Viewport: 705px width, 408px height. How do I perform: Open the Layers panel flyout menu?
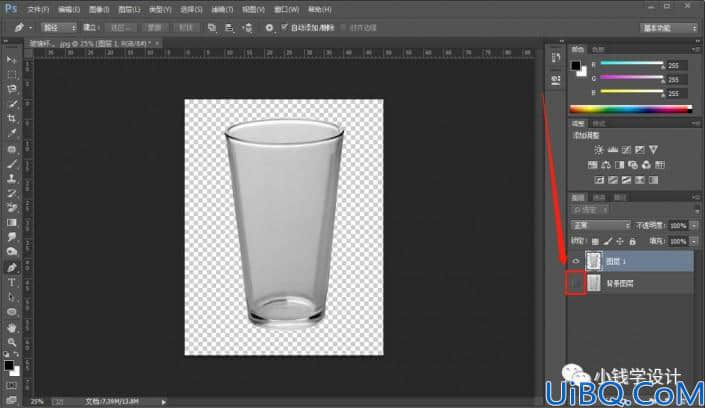[696, 197]
